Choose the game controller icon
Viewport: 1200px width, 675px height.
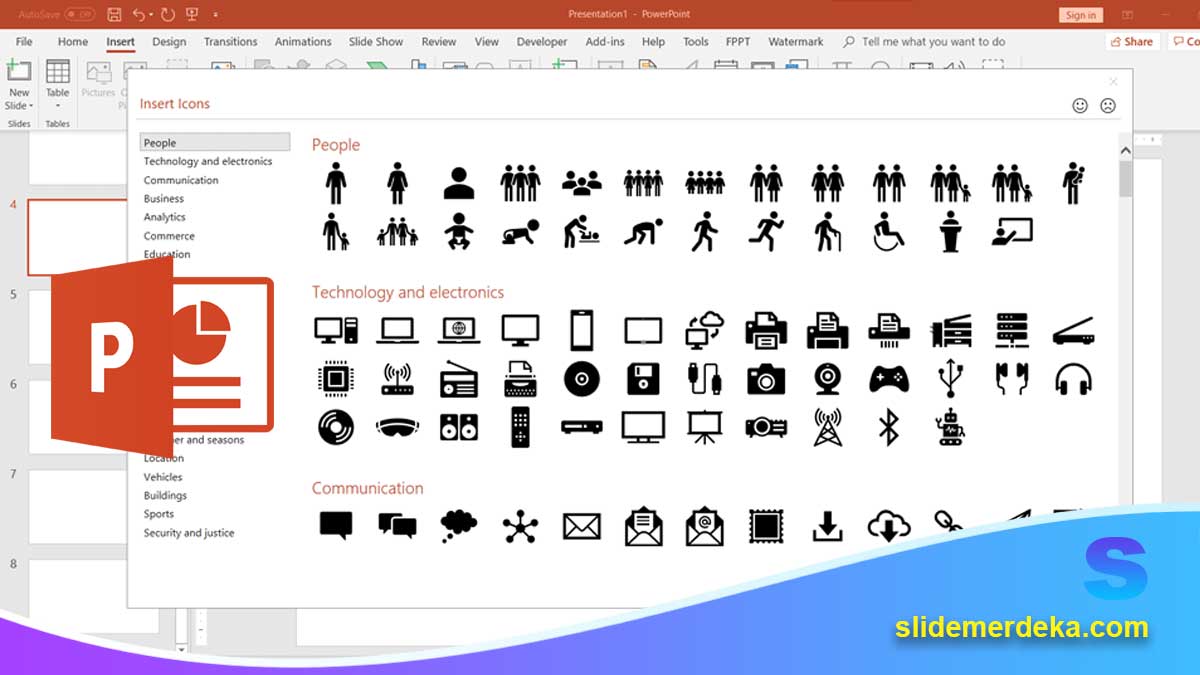888,379
